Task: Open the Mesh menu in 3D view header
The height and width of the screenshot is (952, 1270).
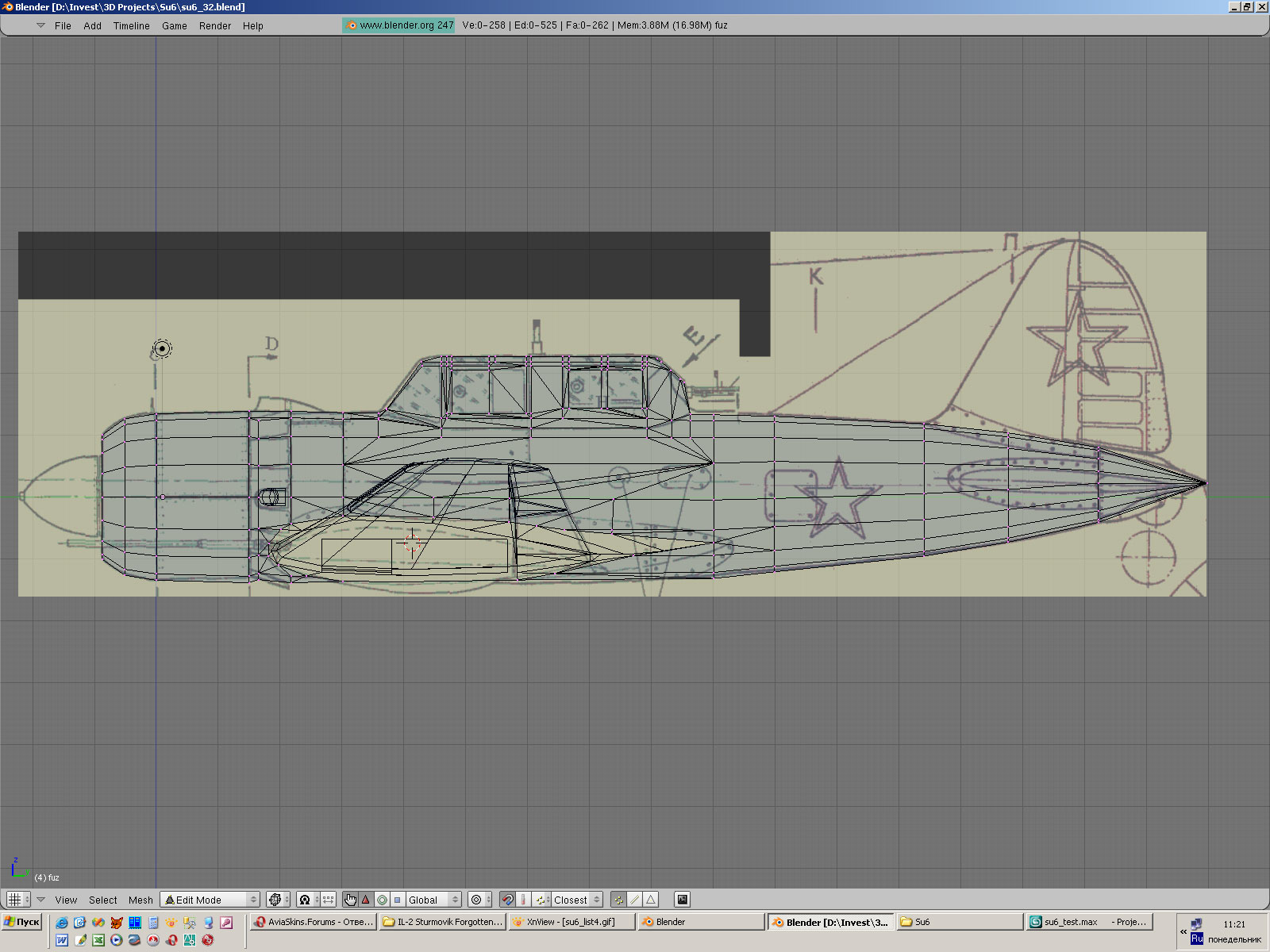Action: point(140,900)
